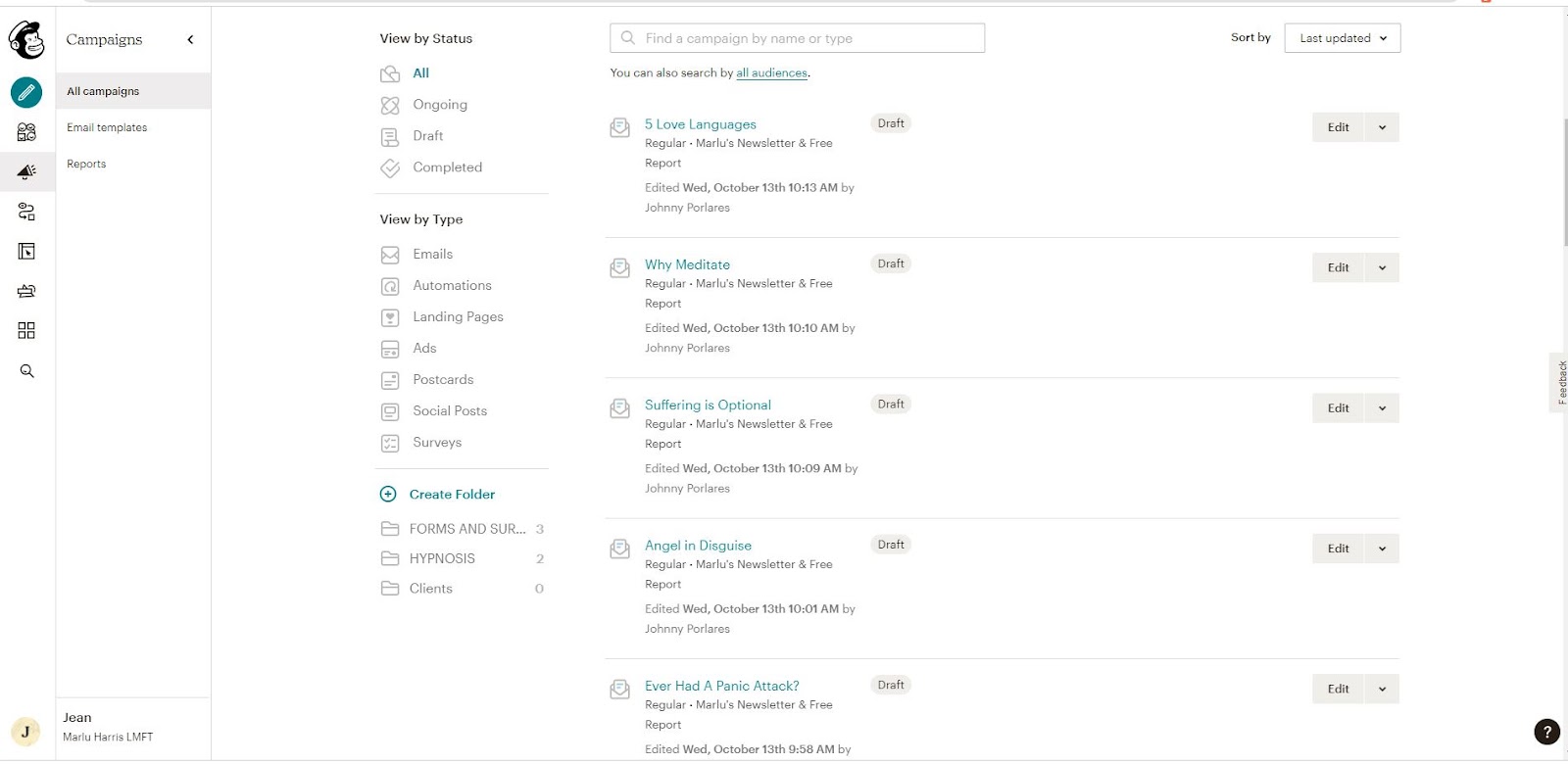Filter campaigns by Draft status
The image size is (1568, 764).
(x=427, y=136)
